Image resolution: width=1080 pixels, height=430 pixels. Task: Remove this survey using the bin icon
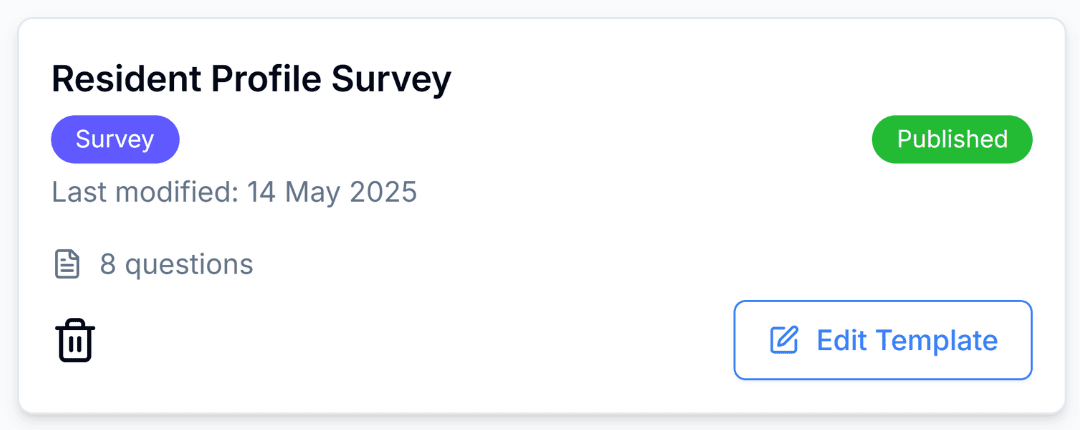click(x=75, y=341)
